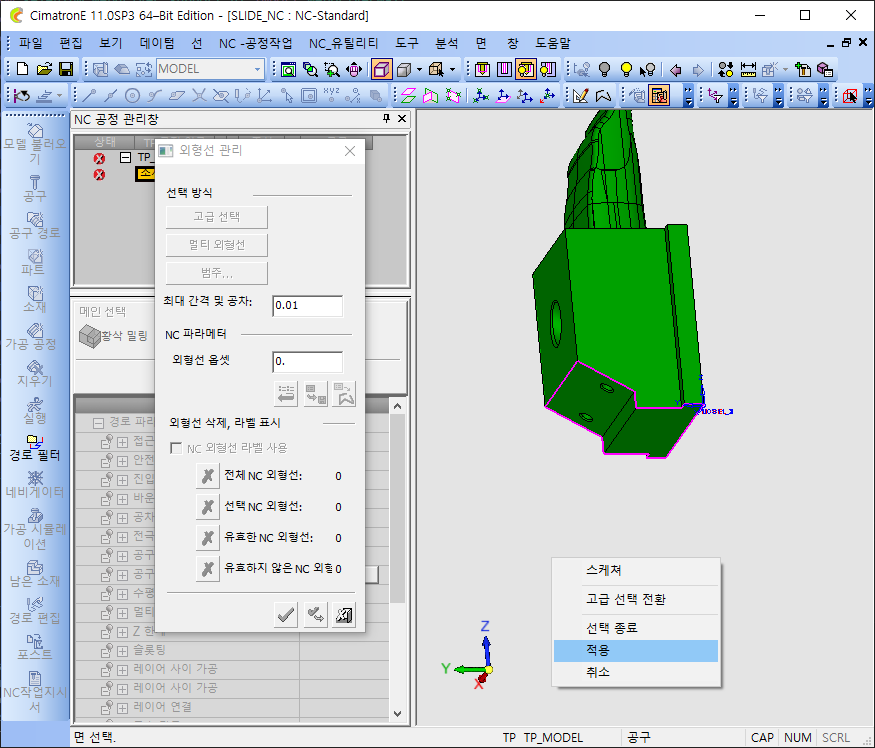Click 네비게이터 in the left sidebar
875x748 pixels.
pyautogui.click(x=35, y=485)
